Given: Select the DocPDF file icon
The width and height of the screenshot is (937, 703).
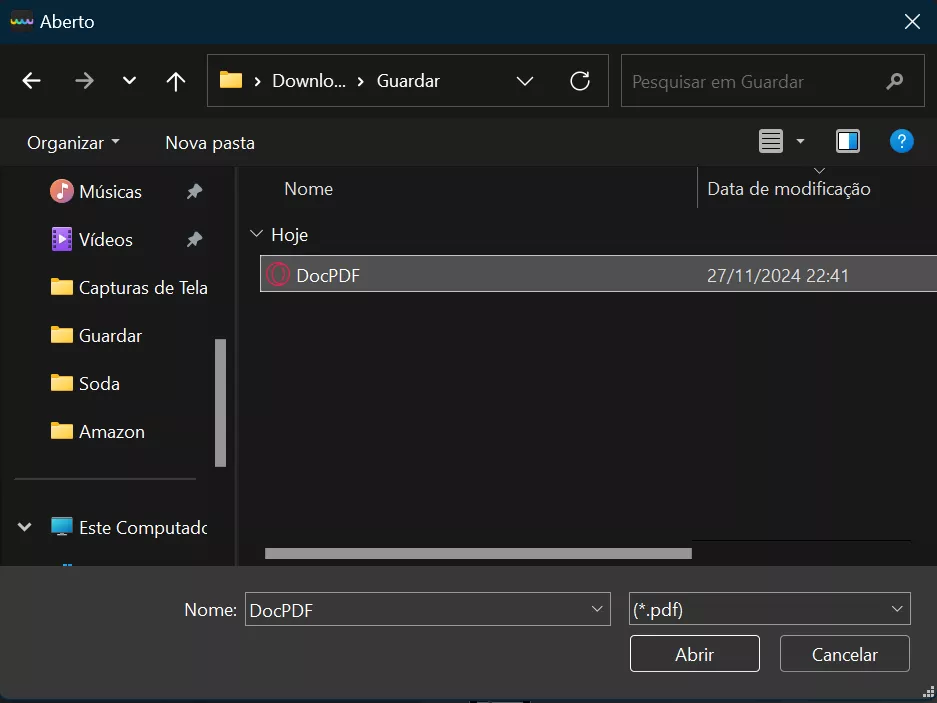Looking at the screenshot, I should tap(277, 274).
